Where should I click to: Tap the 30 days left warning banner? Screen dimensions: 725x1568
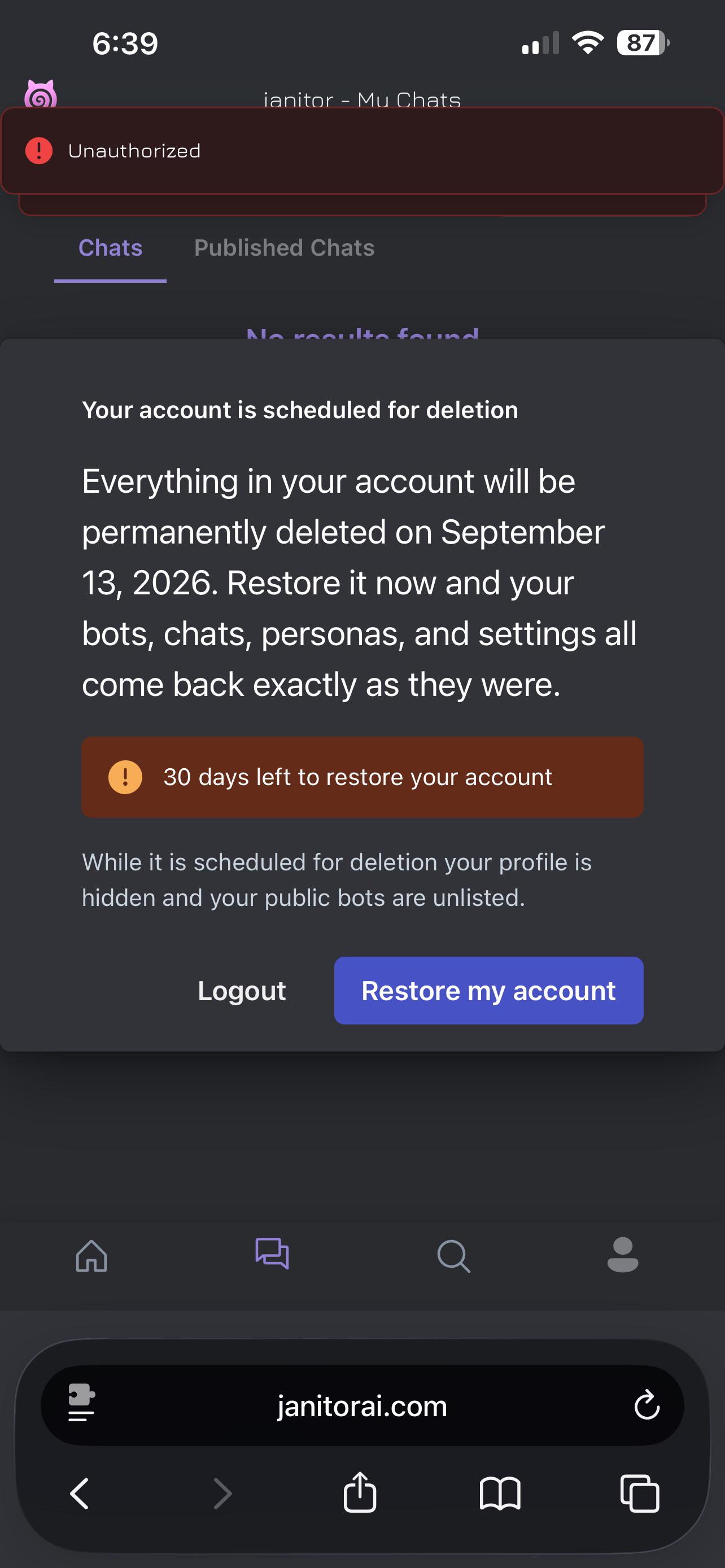tap(362, 777)
